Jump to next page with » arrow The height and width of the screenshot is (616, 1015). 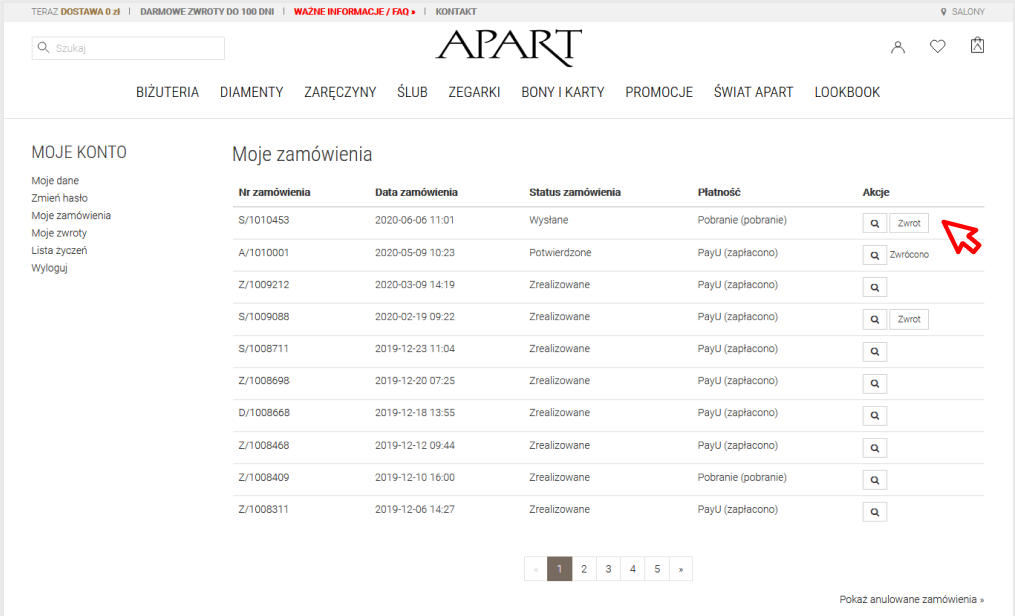[x=681, y=569]
